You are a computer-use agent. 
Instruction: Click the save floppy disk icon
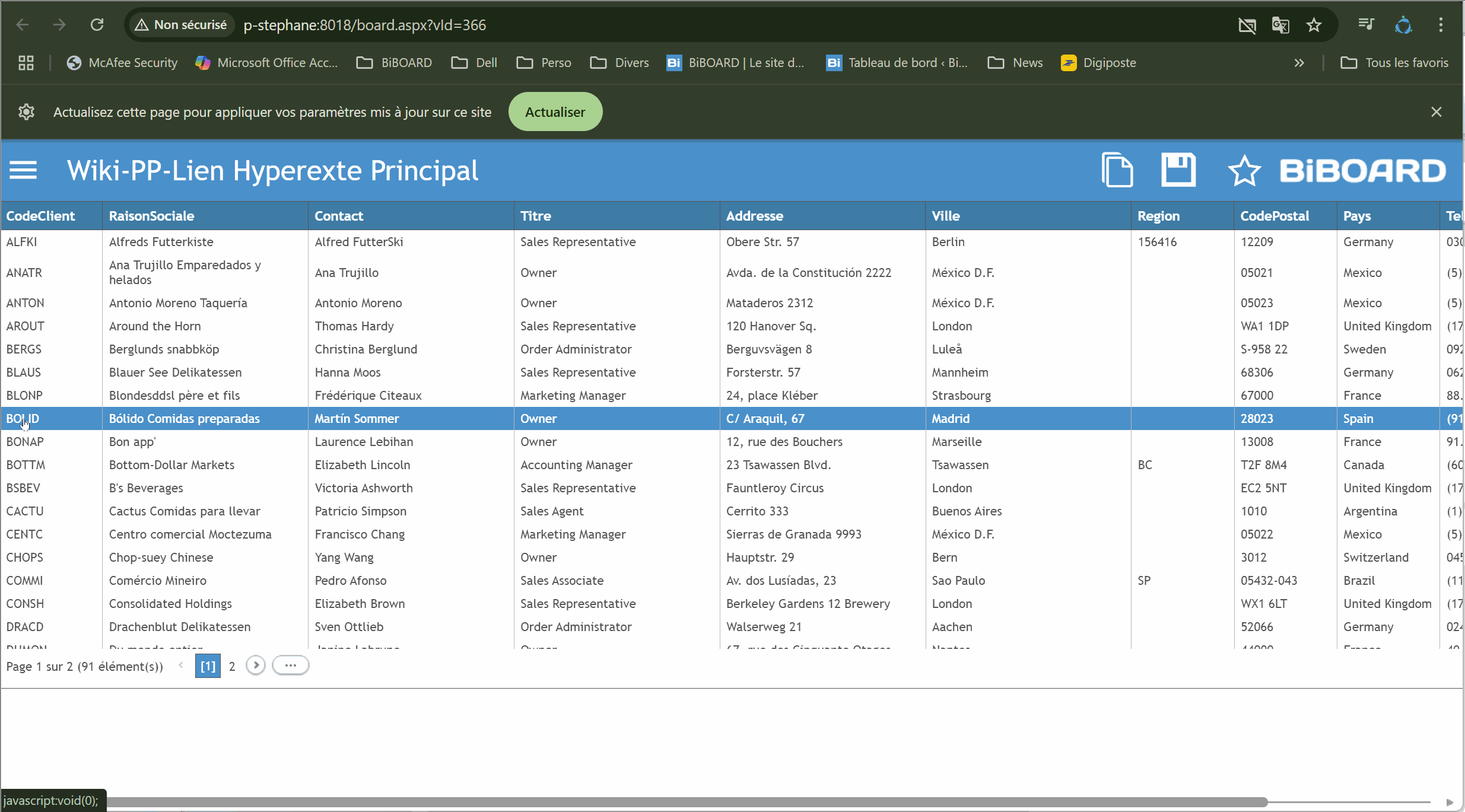1178,170
